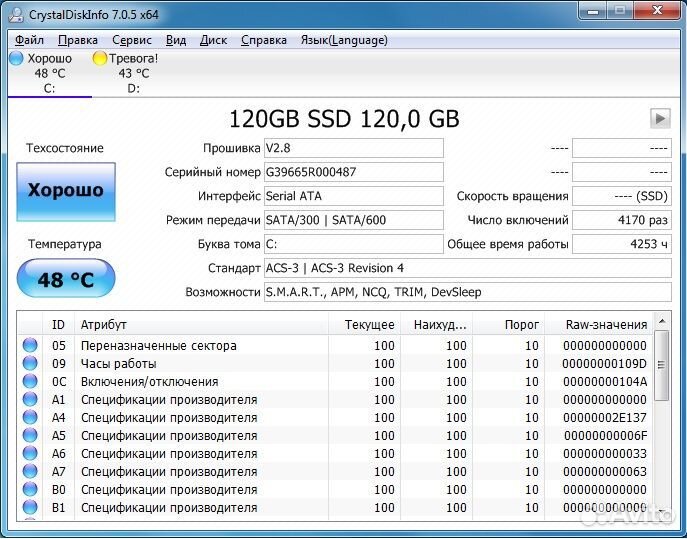
Task: Click the blue status orb for disk C:
Action: (x=16, y=58)
